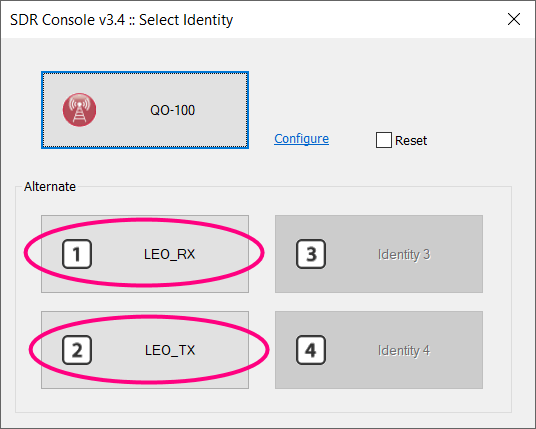Click blank space right of QO-100 text
This screenshot has width=536, height=429.
tap(220, 110)
